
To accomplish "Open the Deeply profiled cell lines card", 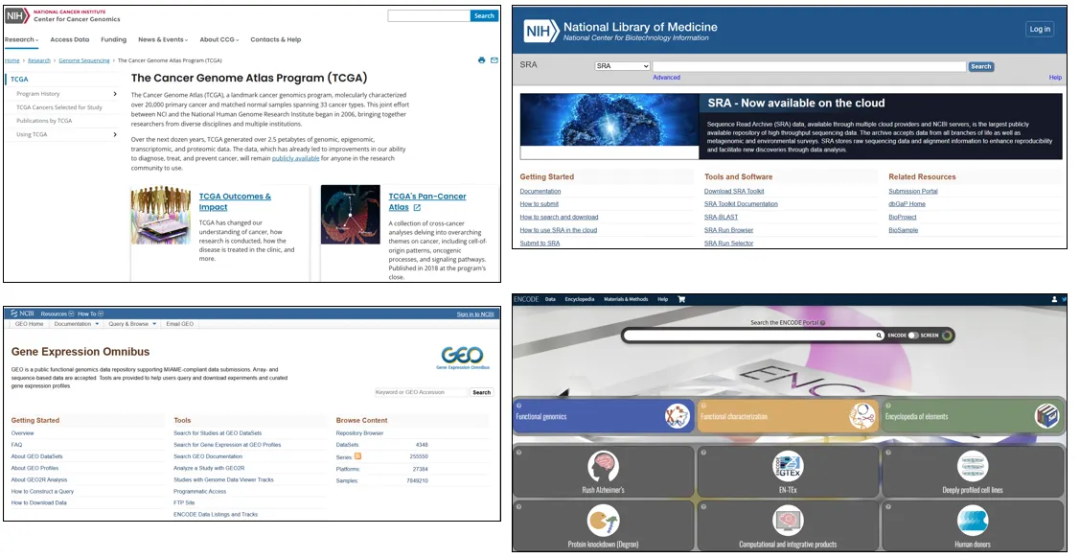I will [x=973, y=471].
